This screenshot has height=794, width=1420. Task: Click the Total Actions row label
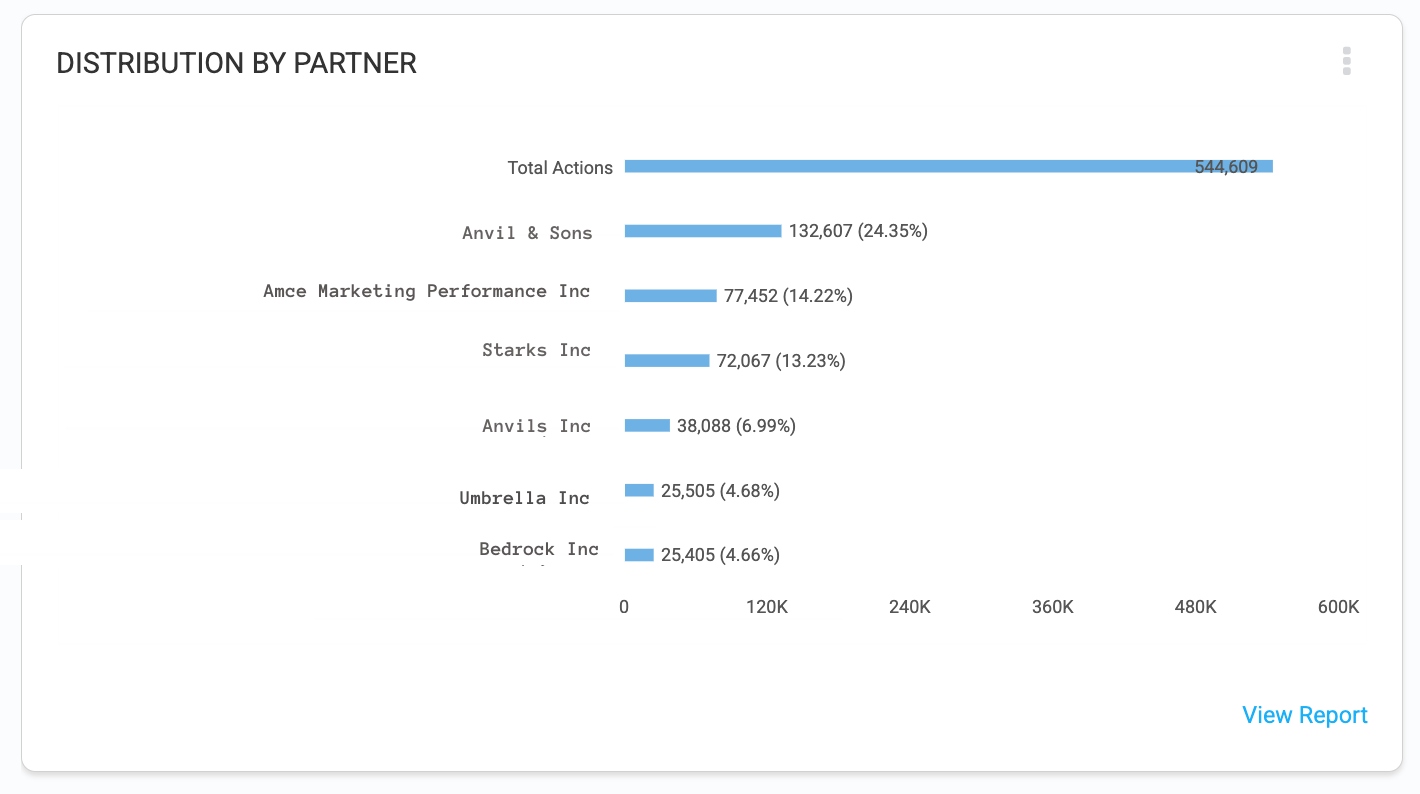[559, 168]
